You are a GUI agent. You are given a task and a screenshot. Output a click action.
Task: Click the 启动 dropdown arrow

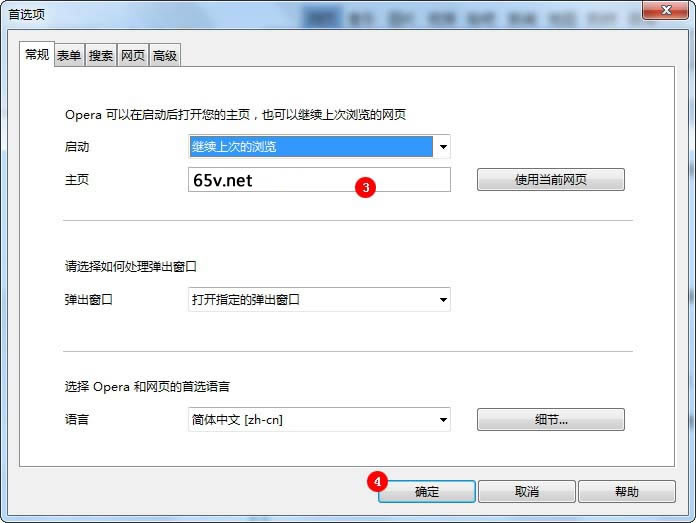[443, 147]
